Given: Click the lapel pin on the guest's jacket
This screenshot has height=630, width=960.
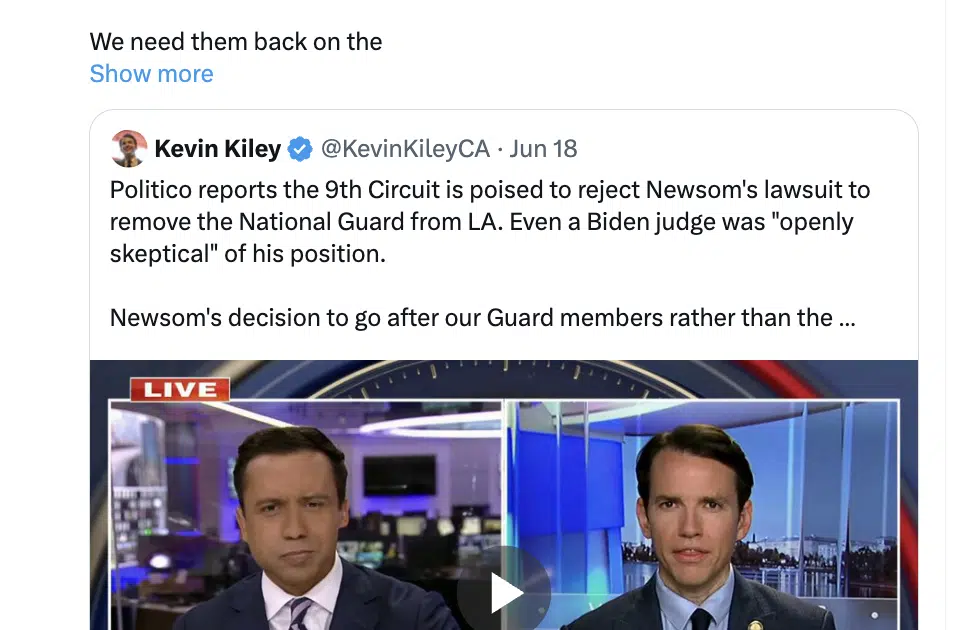Looking at the screenshot, I should (x=754, y=625).
